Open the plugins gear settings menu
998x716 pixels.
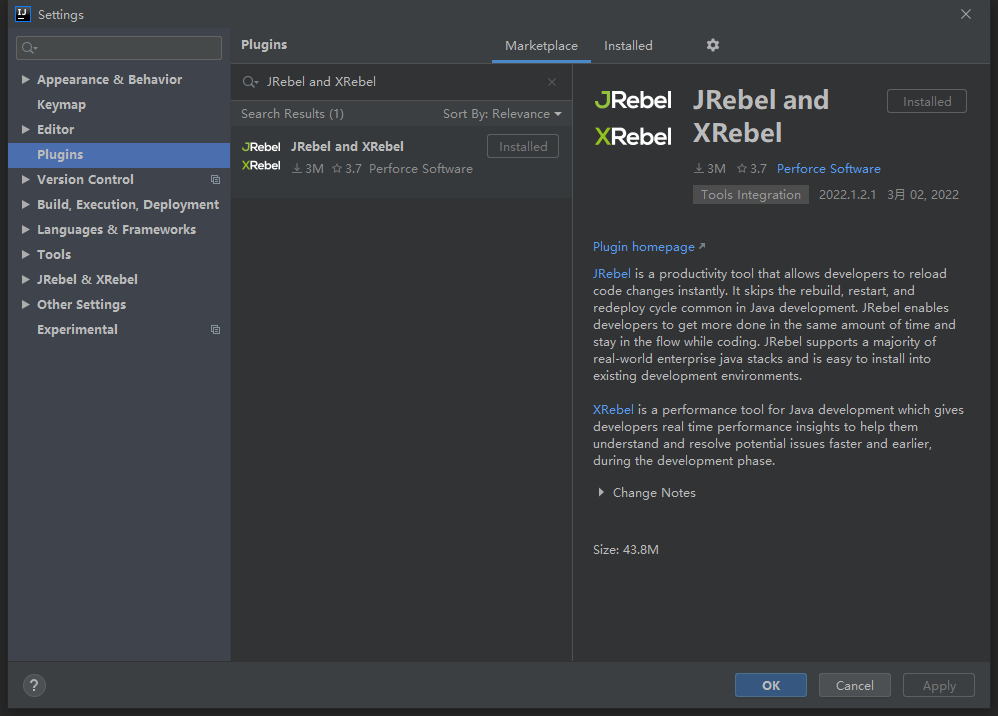pyautogui.click(x=713, y=45)
